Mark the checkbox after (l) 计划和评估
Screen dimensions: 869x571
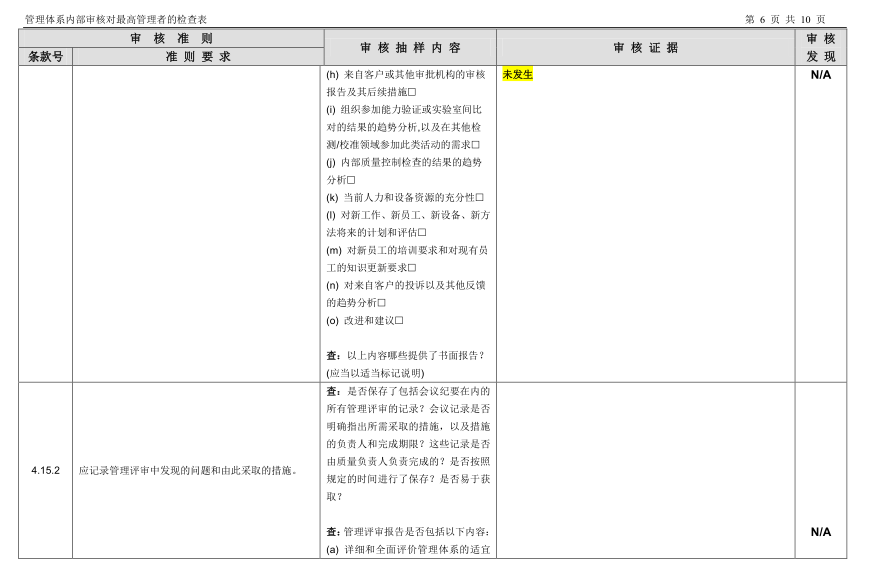coord(422,232)
